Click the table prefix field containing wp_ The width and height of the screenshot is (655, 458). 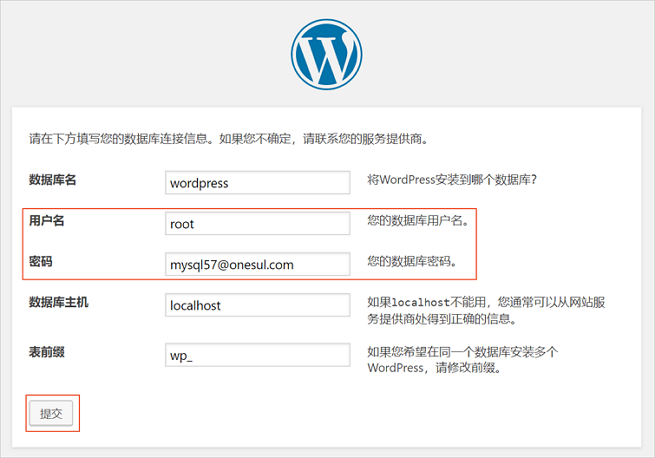coord(258,355)
